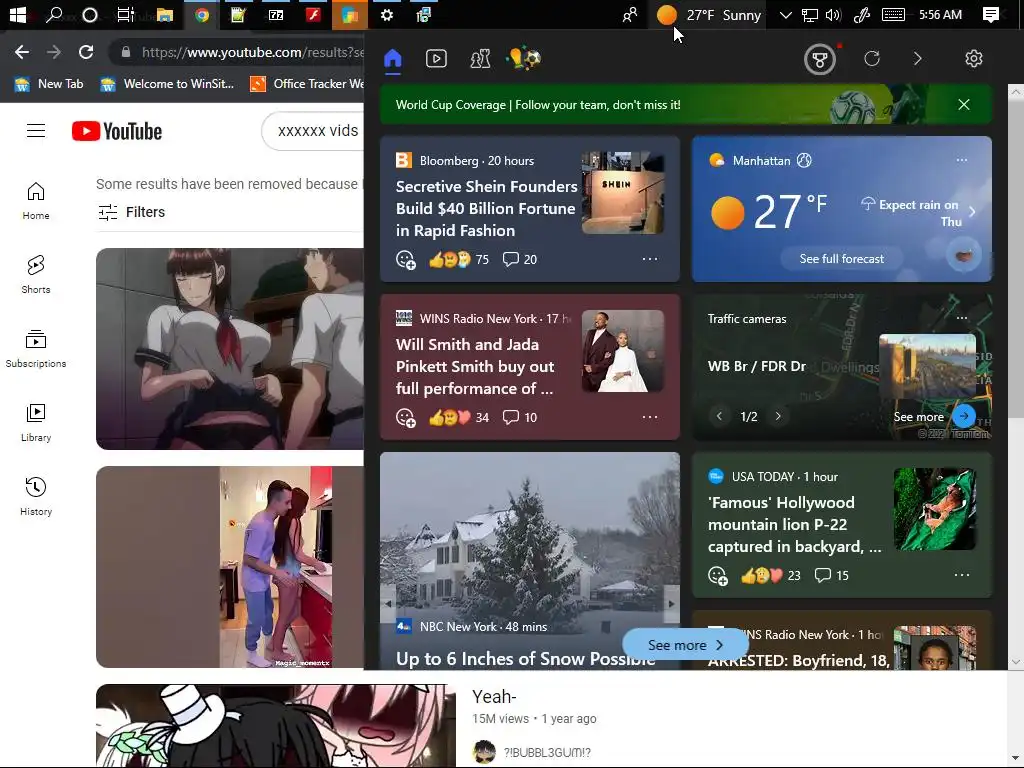Image resolution: width=1024 pixels, height=768 pixels.
Task: Open the notification action center
Action: (x=991, y=14)
